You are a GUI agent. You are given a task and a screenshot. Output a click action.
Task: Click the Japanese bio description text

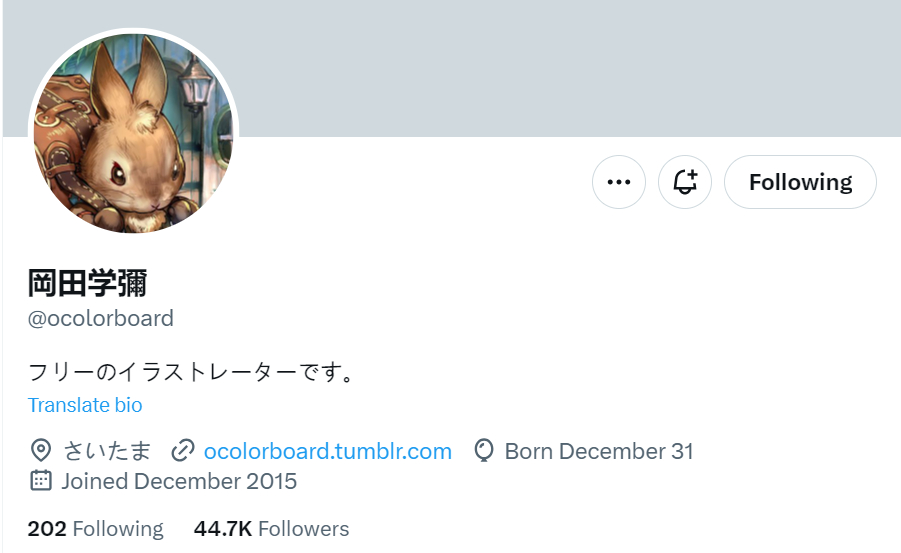pos(190,372)
